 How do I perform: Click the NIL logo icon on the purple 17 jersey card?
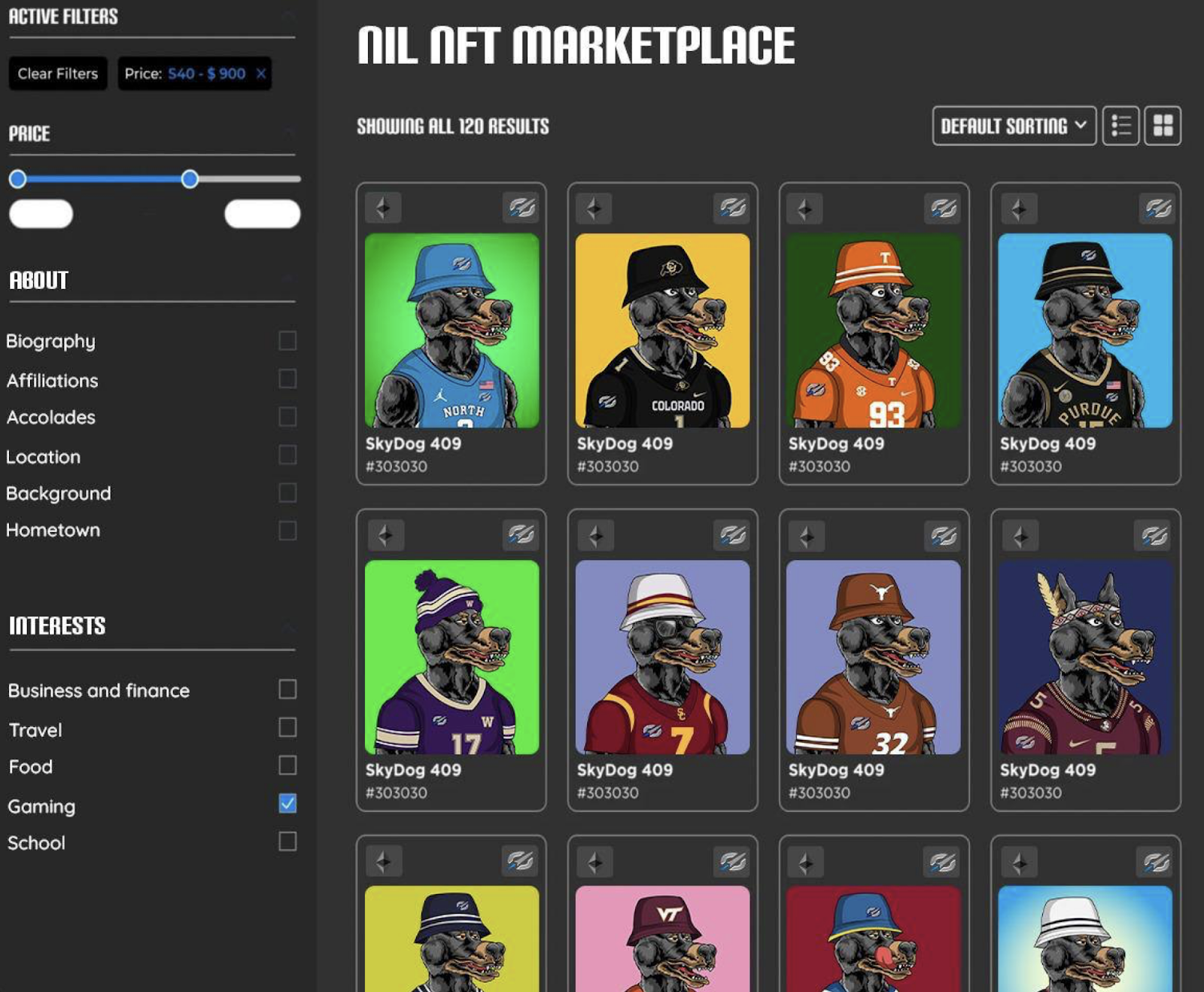(521, 534)
